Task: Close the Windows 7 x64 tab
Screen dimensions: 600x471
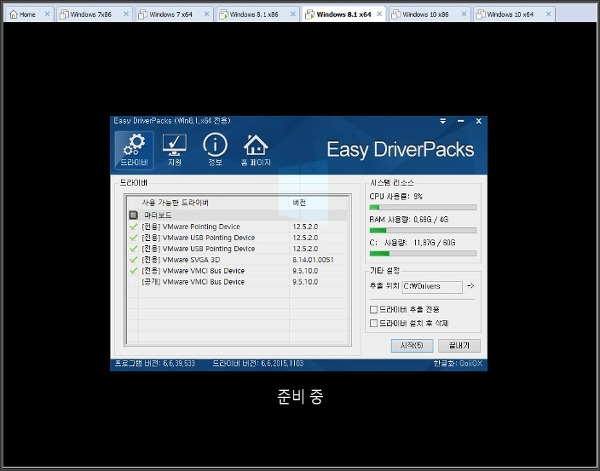Action: click(206, 14)
